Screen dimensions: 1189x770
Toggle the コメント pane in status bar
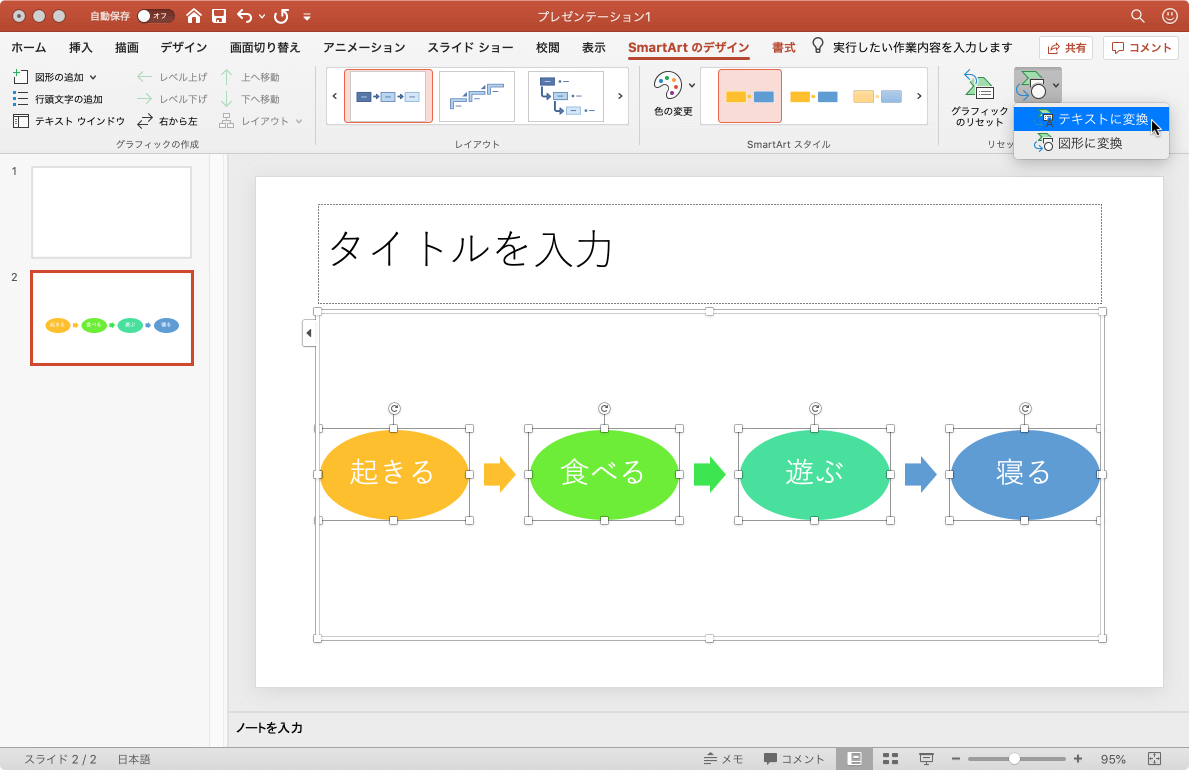tap(794, 759)
